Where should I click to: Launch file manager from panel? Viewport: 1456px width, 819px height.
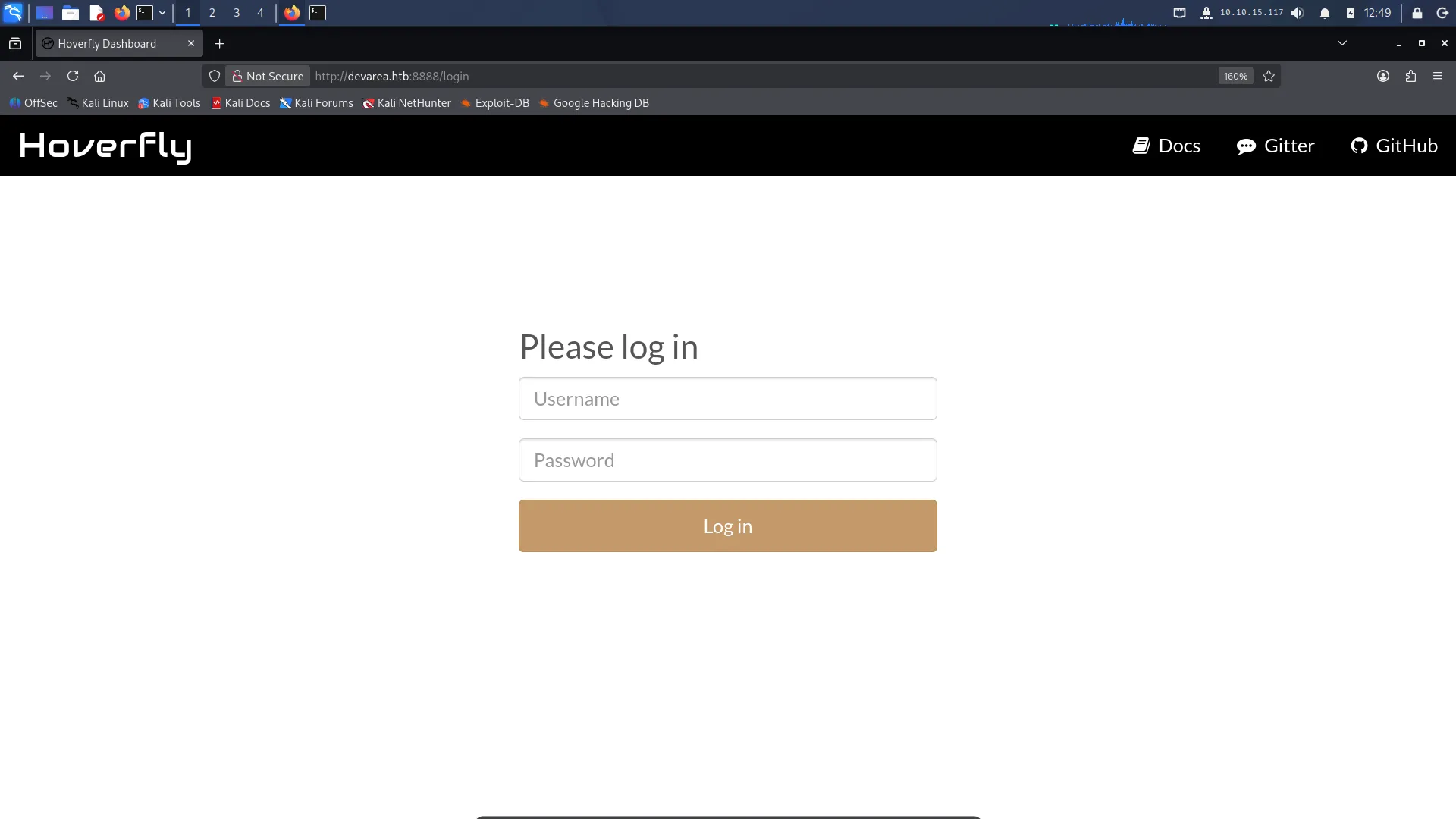coord(71,13)
